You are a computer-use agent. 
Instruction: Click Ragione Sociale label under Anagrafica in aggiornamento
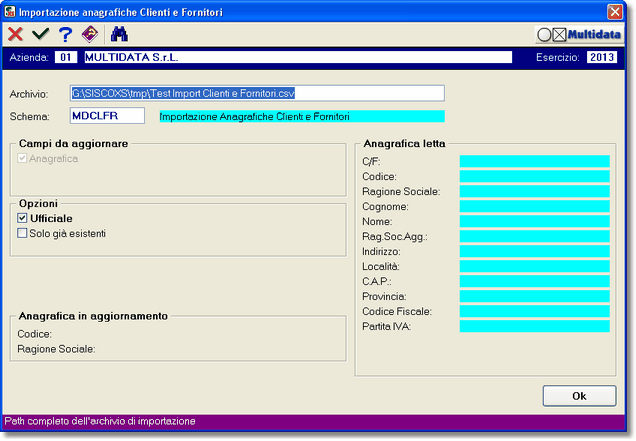(x=56, y=349)
